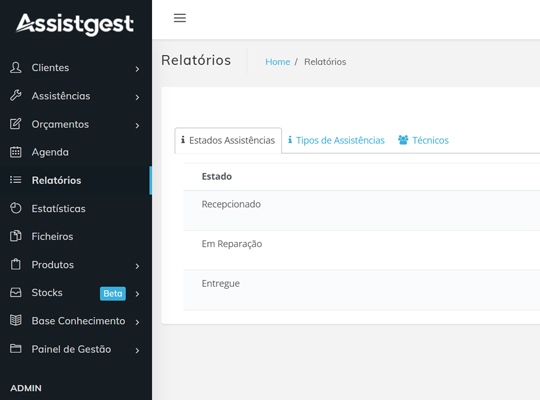Image resolution: width=540 pixels, height=400 pixels.
Task: Click the Orçamentos edit icon
Action: (15, 124)
